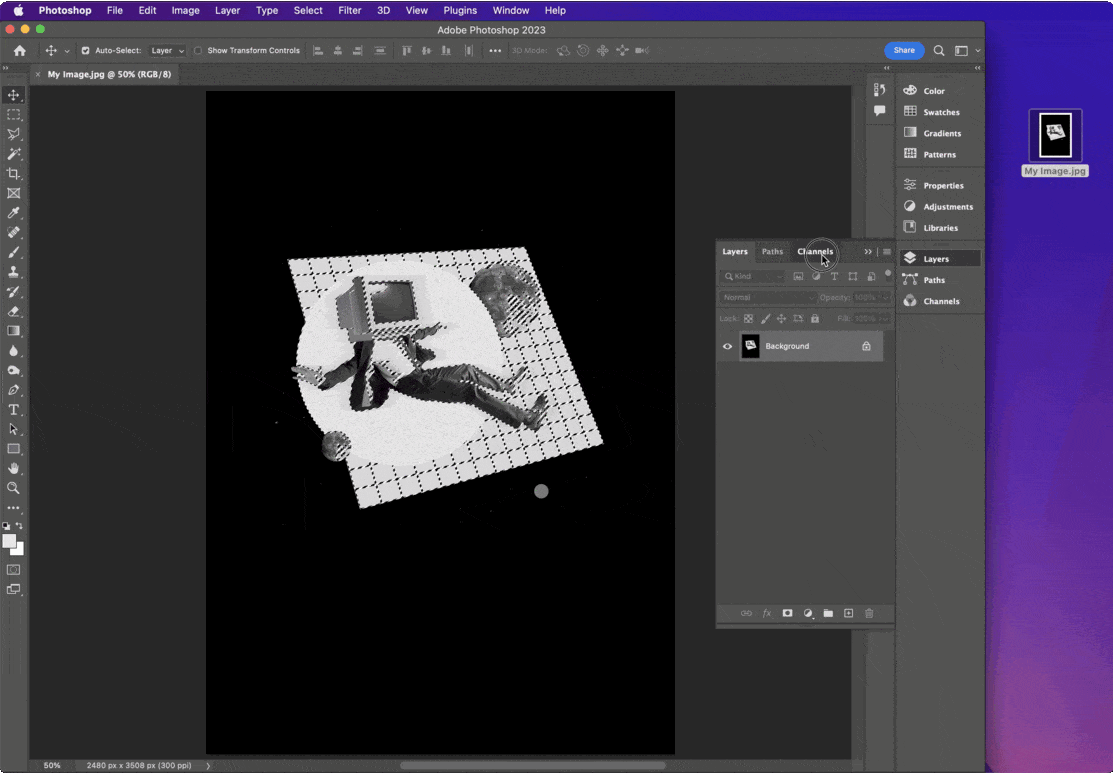Create a new layer icon
1113x773 pixels.
point(848,613)
